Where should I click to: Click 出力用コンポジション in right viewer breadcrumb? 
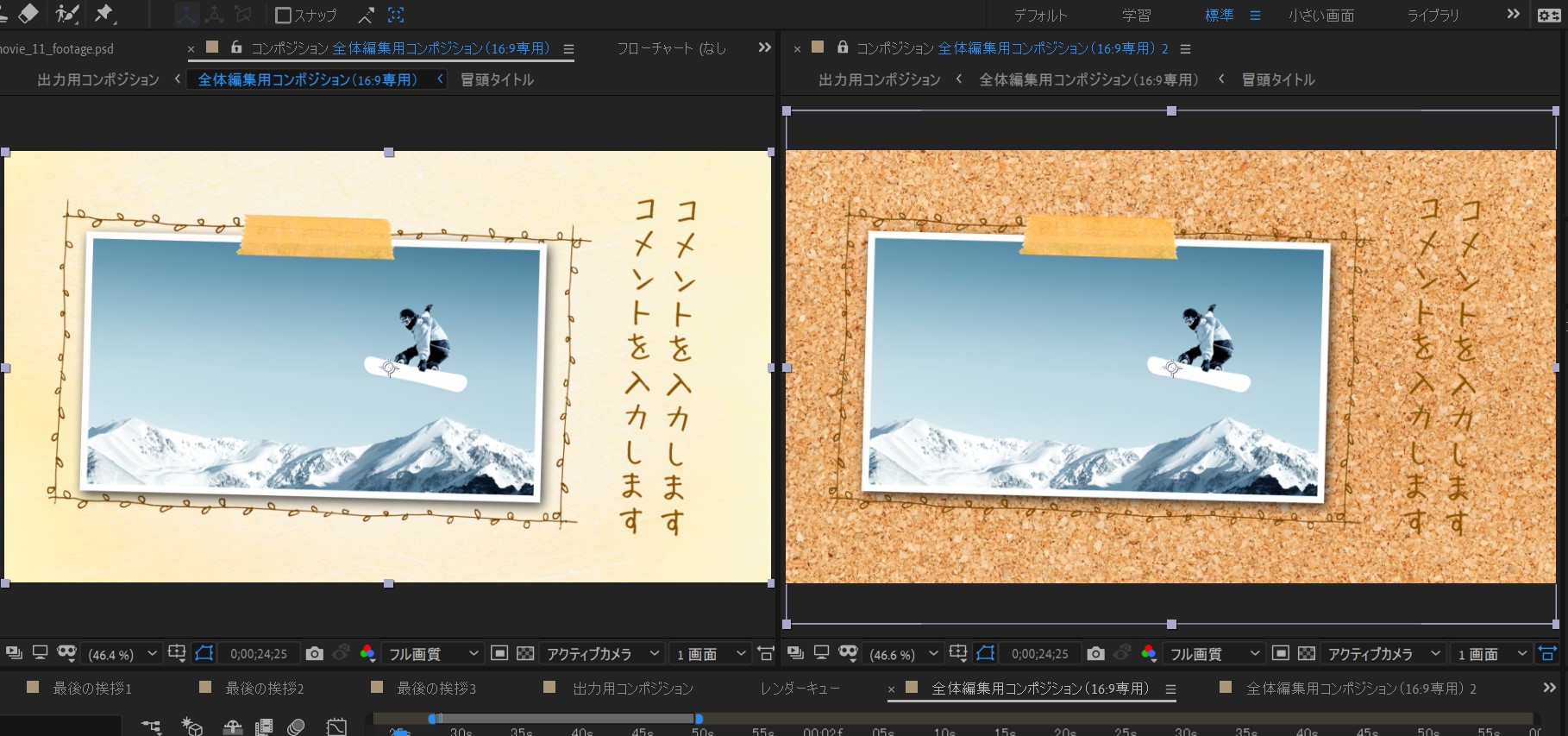879,79
